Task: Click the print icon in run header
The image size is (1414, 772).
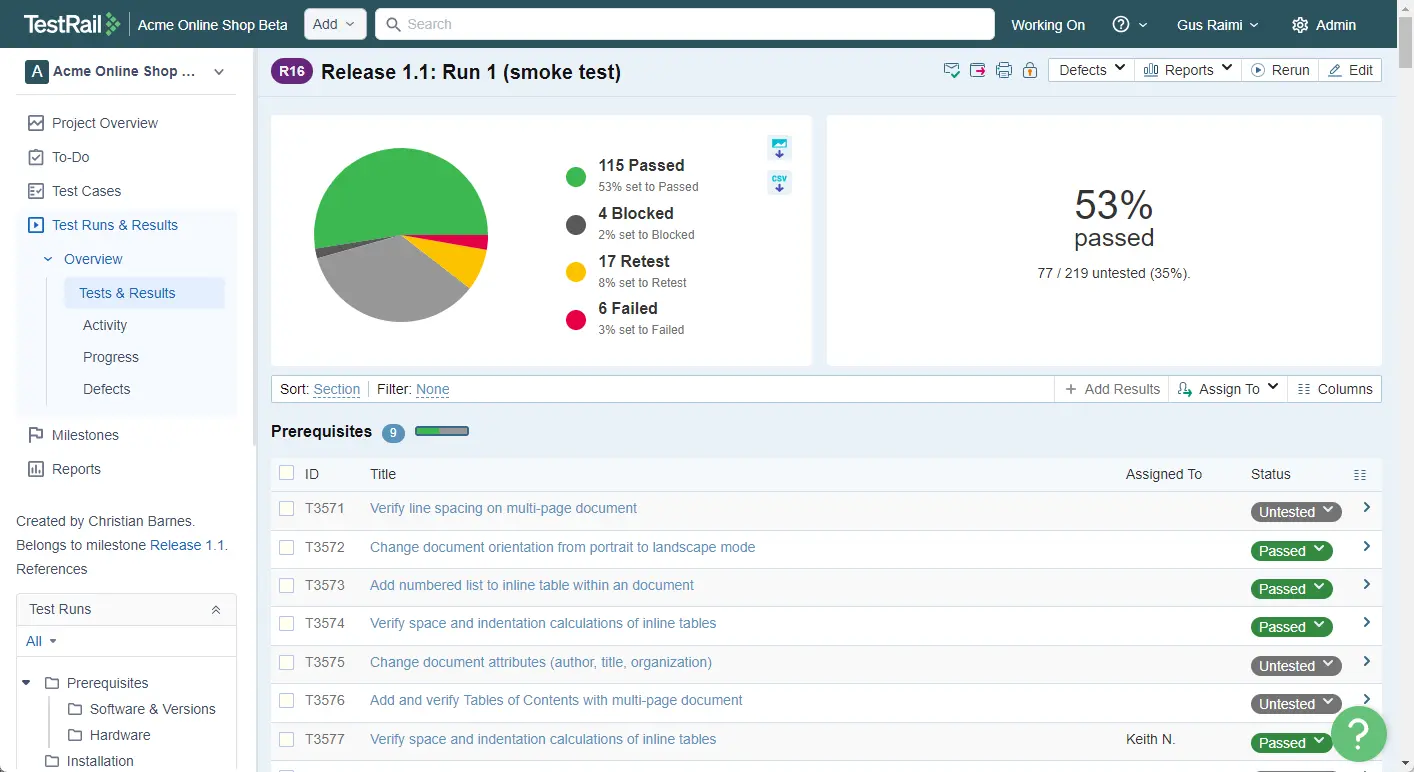Action: (x=1004, y=70)
